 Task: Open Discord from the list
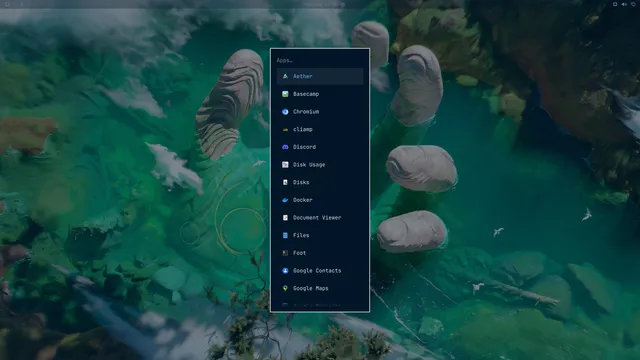click(320, 147)
